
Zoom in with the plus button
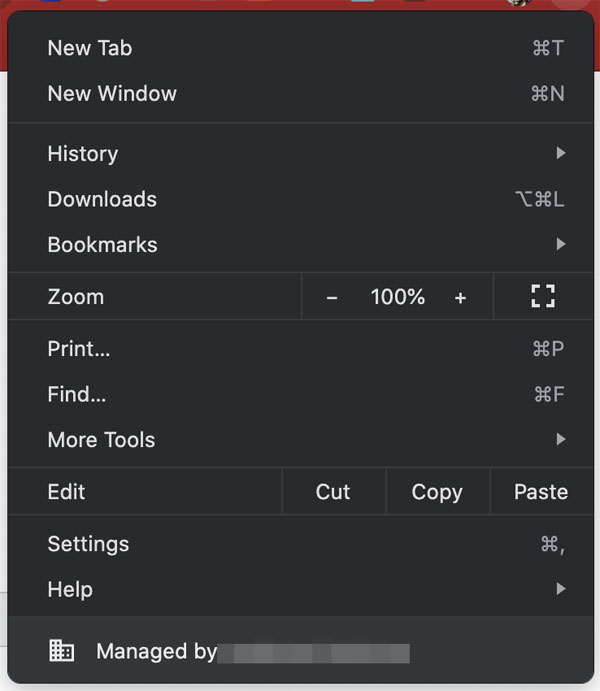pos(460,297)
